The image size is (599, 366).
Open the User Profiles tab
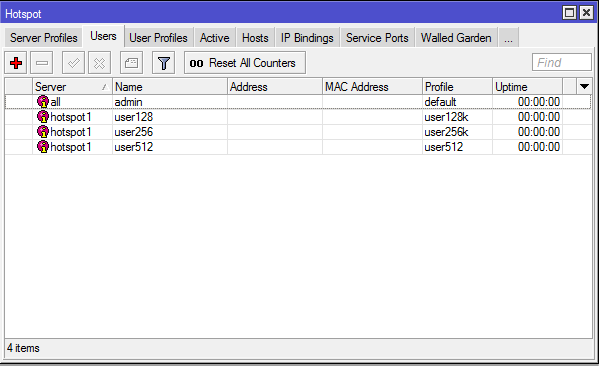pos(159,38)
